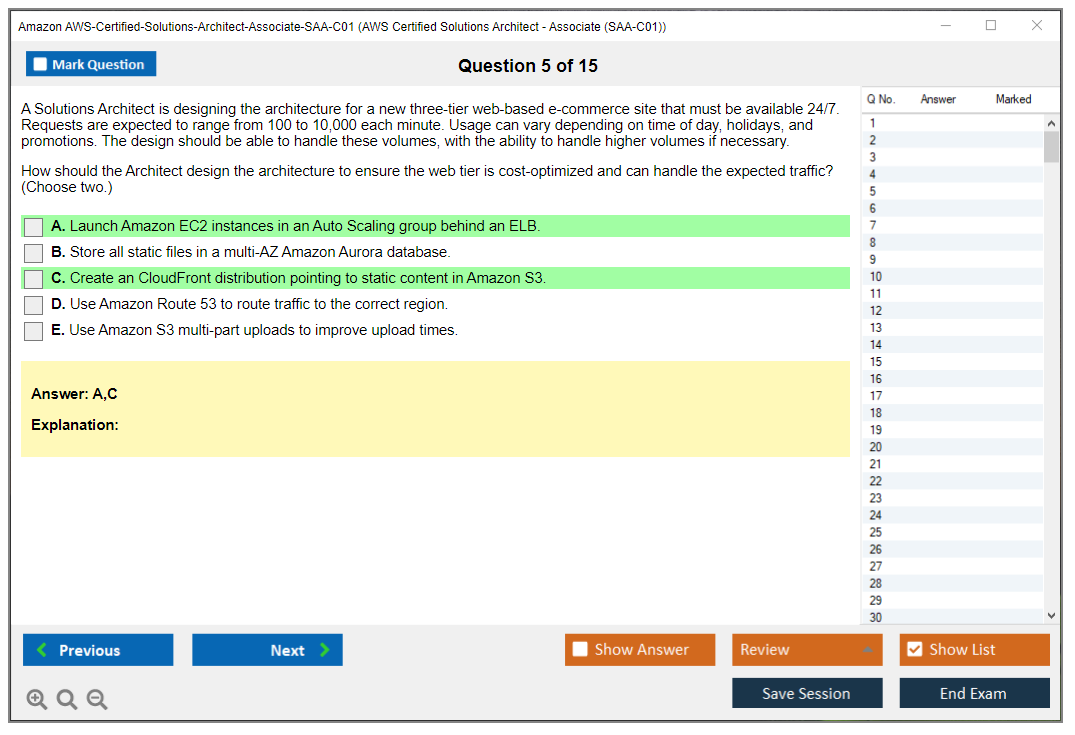Screen dimensions: 1075x735
Task: Go to the Previous question
Action: point(98,650)
